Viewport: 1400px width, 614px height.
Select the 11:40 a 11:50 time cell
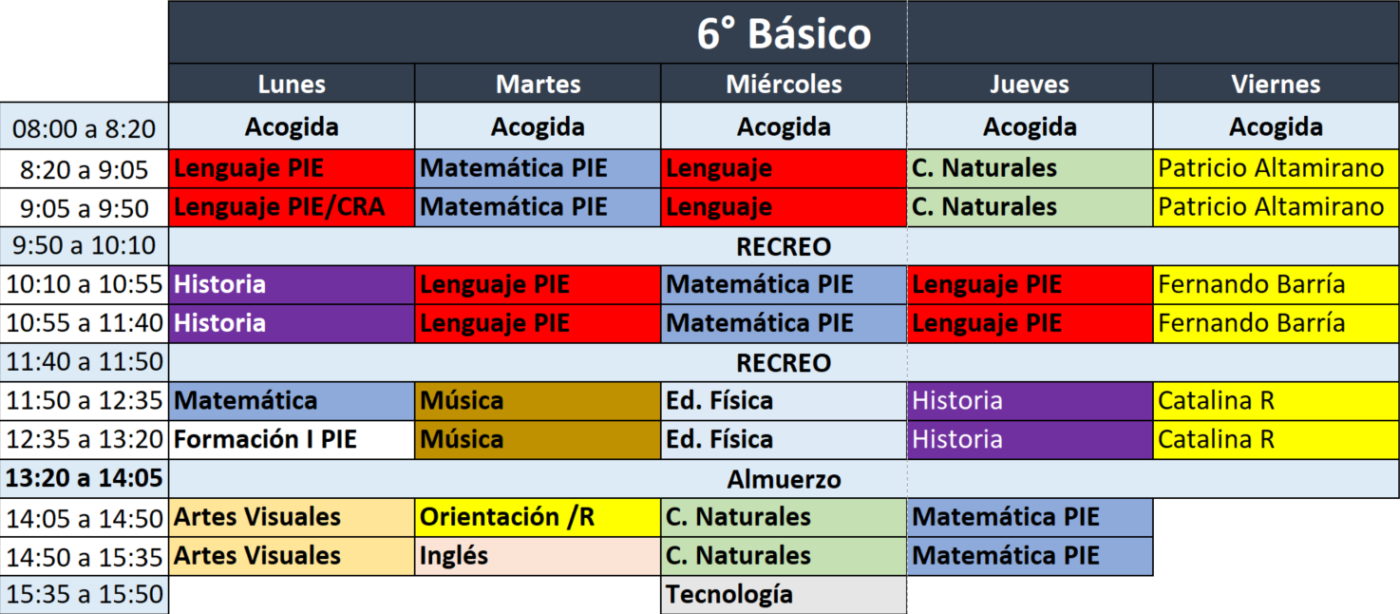(84, 362)
